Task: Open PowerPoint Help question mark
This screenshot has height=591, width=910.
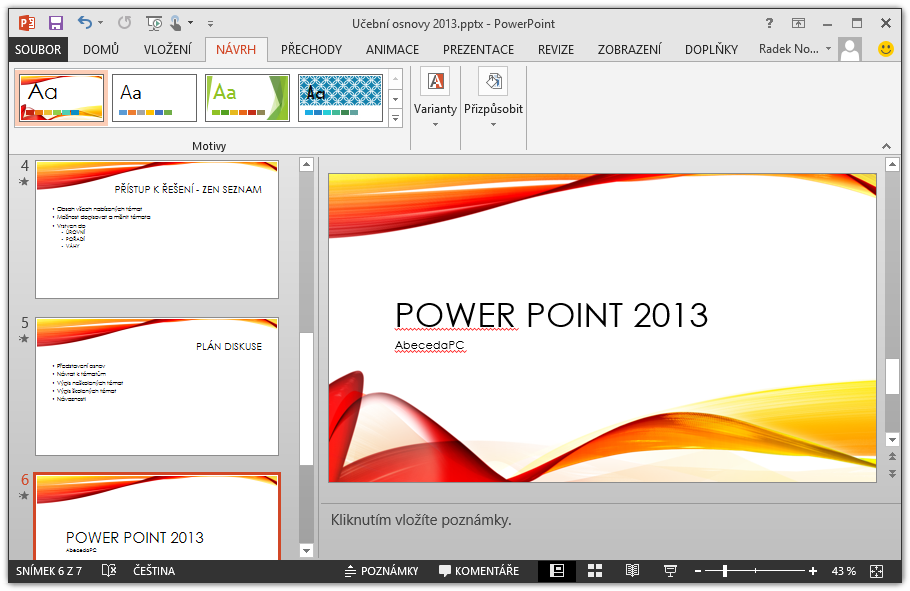Action: [769, 23]
